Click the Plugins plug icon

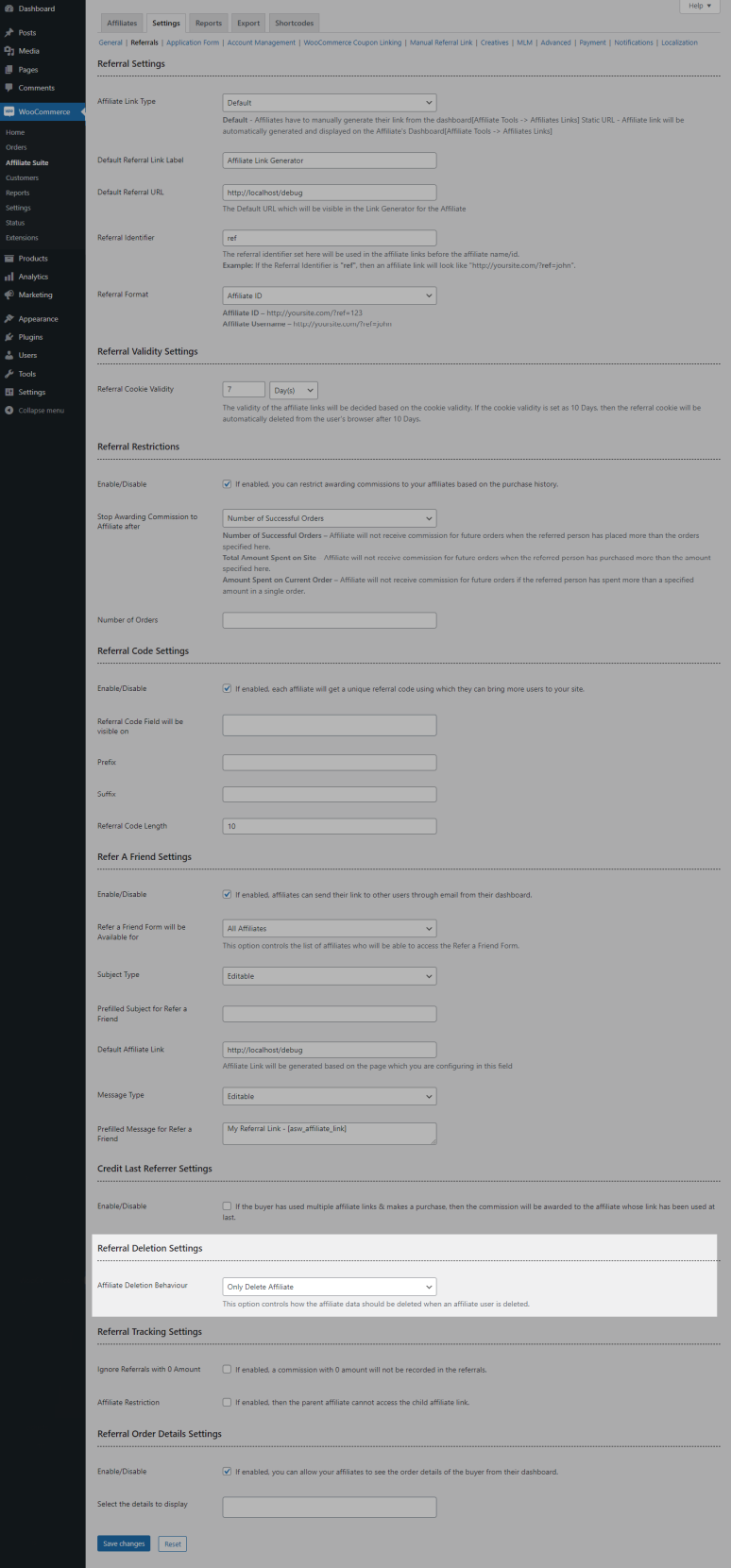(8, 337)
